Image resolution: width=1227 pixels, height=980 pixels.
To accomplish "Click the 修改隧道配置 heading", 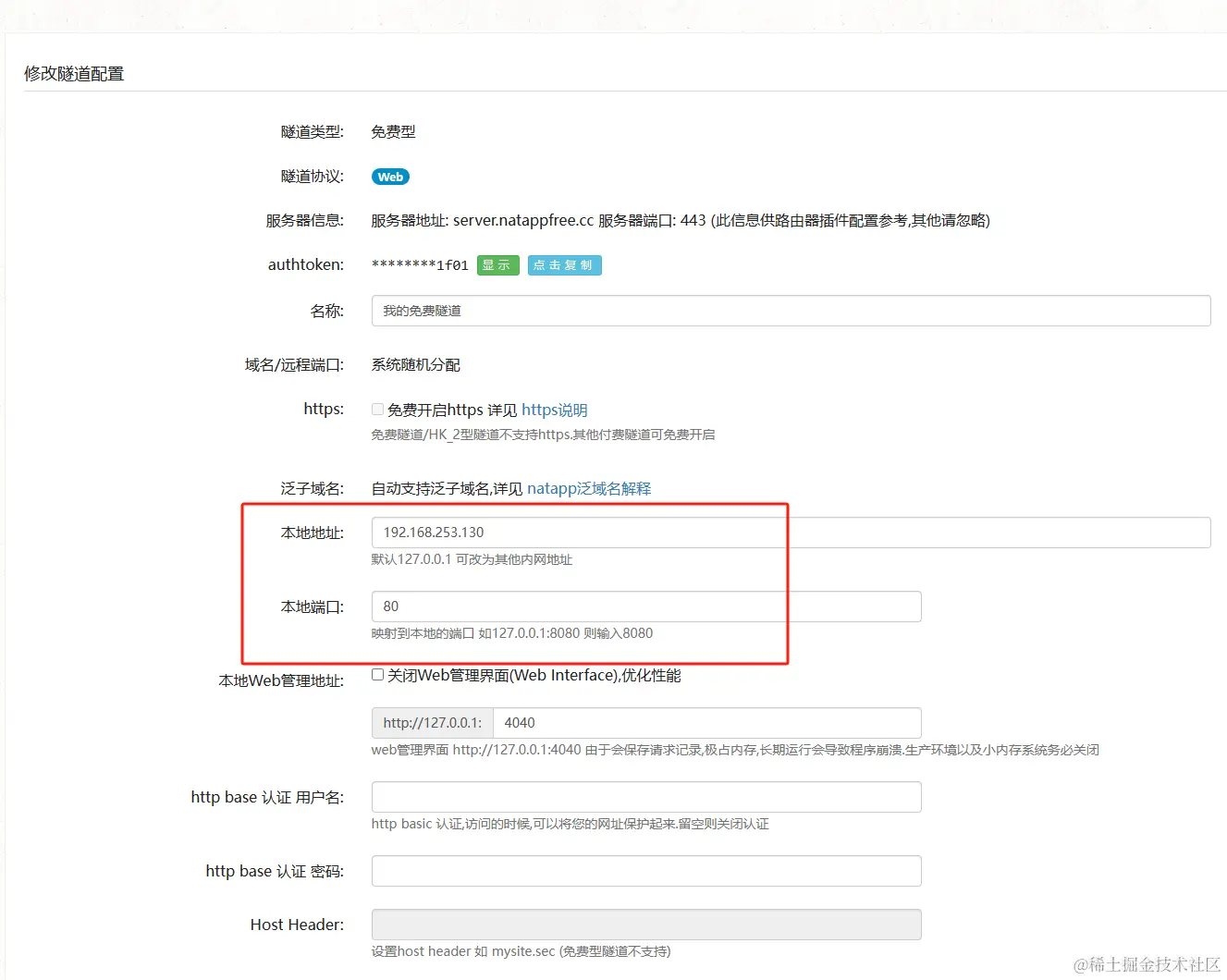I will point(74,74).
